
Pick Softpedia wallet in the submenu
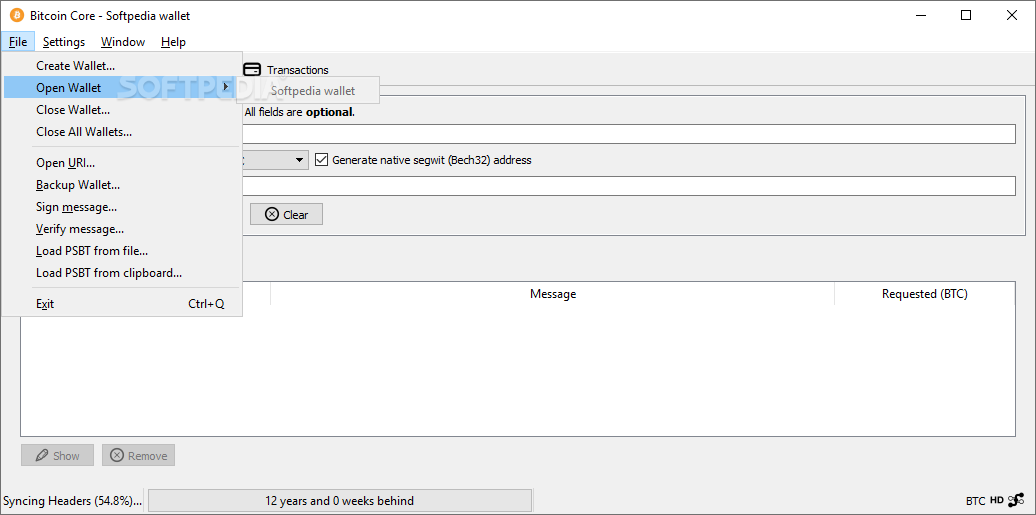[309, 91]
